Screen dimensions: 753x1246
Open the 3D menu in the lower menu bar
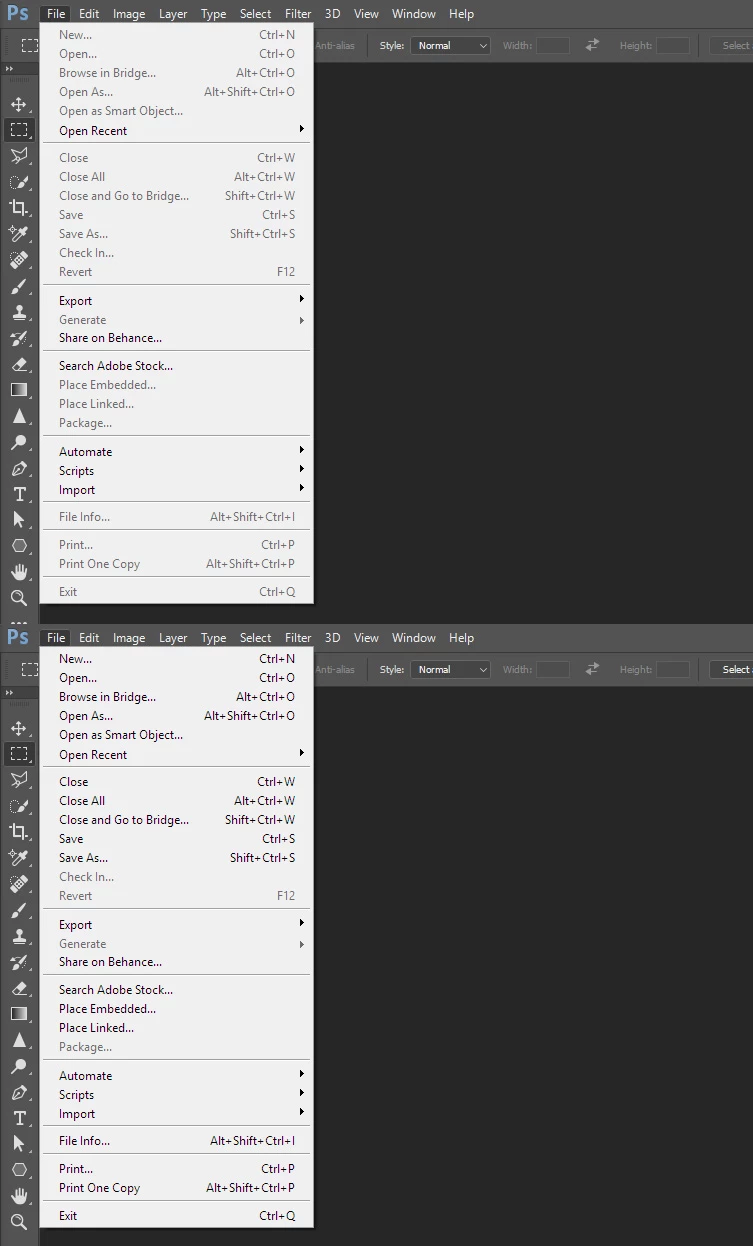[333, 638]
